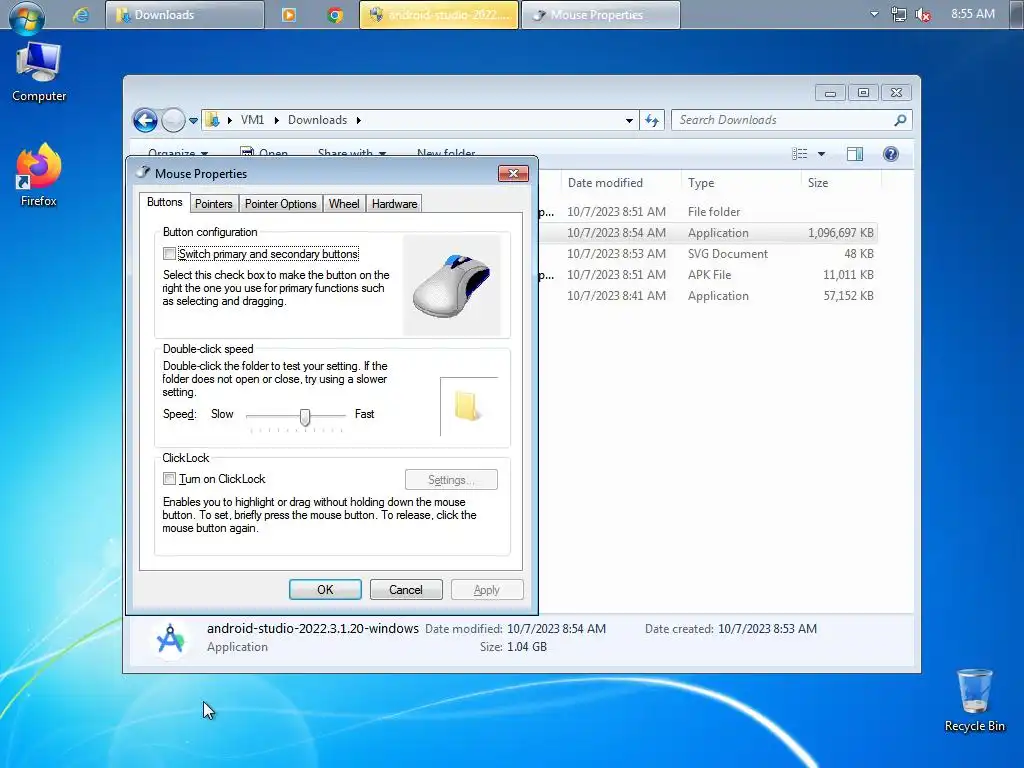Screen dimensions: 1024x768
Task: Click the search magnifier icon
Action: click(901, 120)
